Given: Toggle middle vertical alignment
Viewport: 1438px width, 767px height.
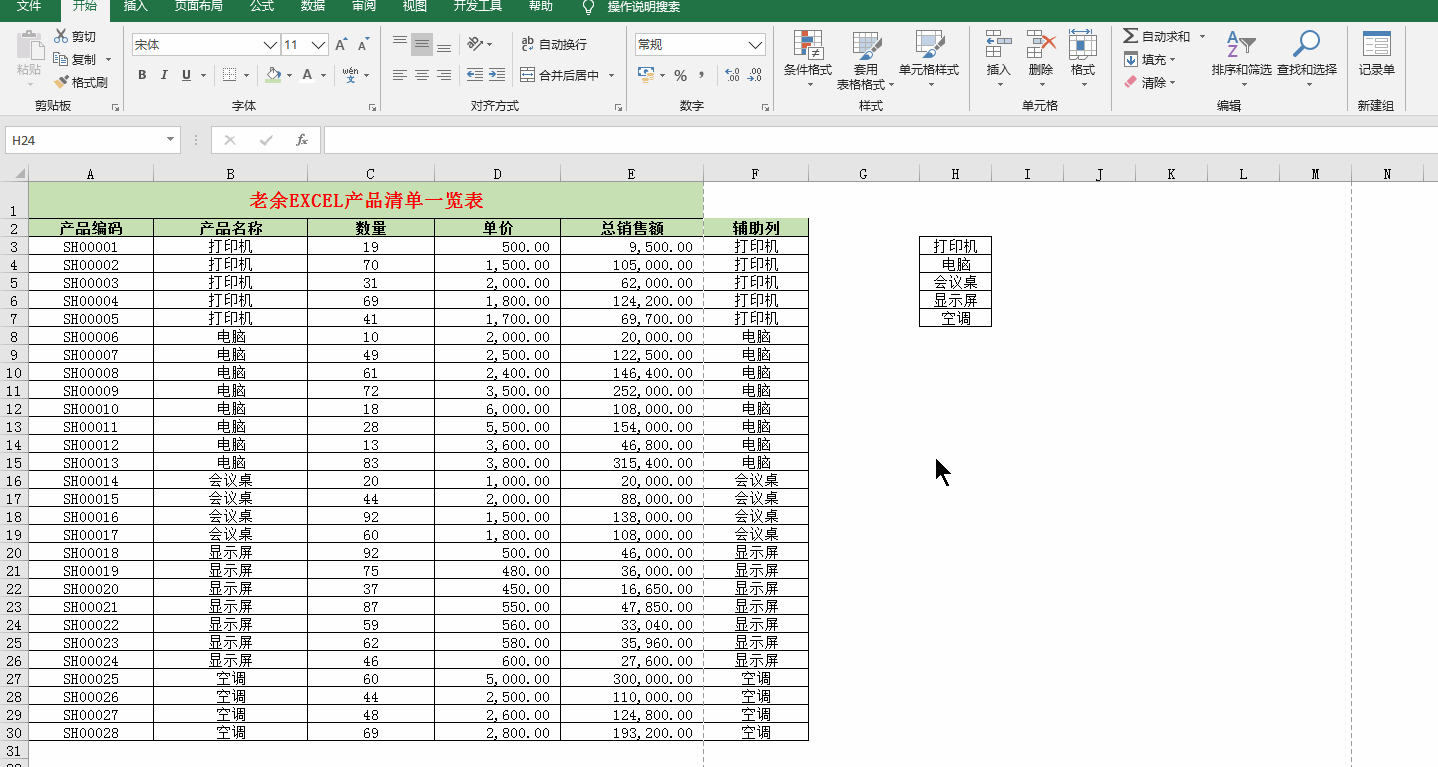Looking at the screenshot, I should (422, 44).
